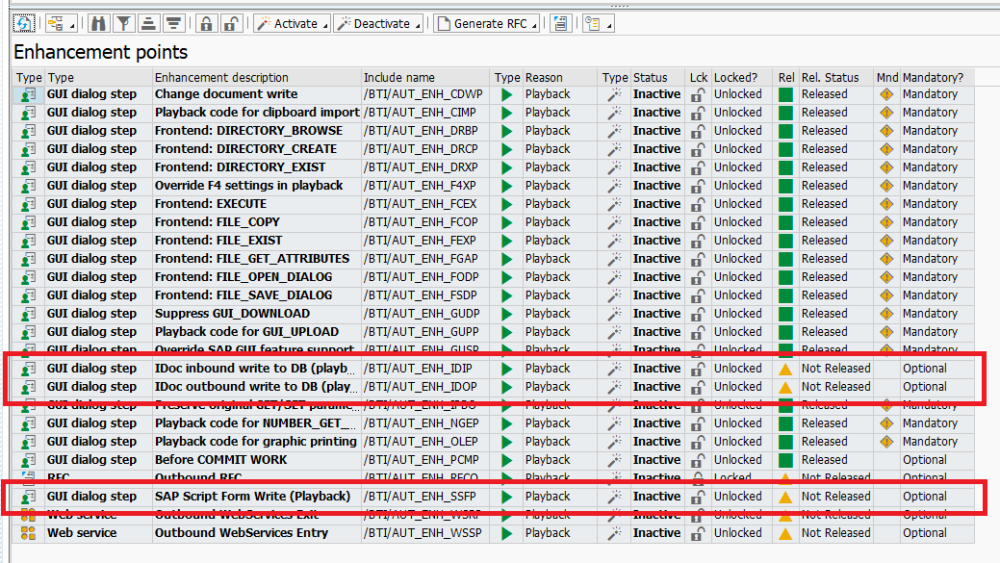
Task: Click mandatory diamond in Frontend: FILE_GET_ATTRIBUTES row
Action: [x=886, y=259]
